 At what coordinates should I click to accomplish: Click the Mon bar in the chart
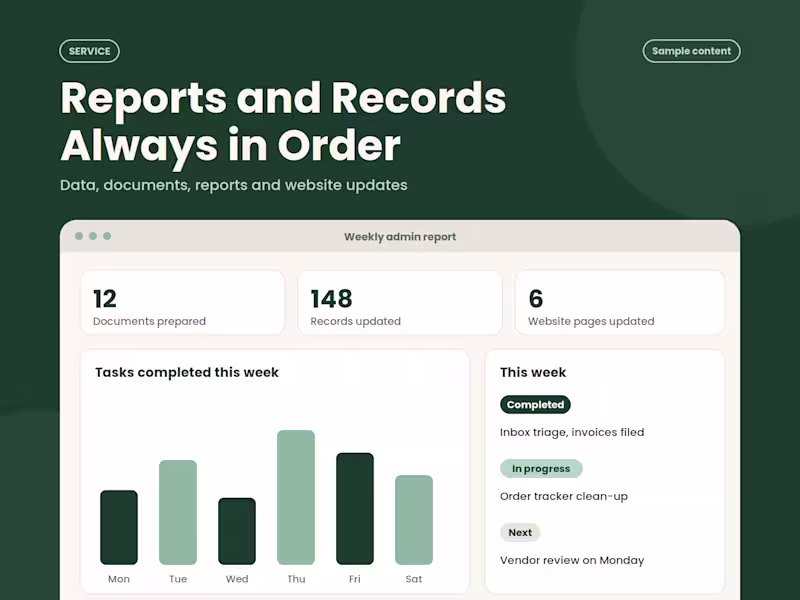coord(119,528)
